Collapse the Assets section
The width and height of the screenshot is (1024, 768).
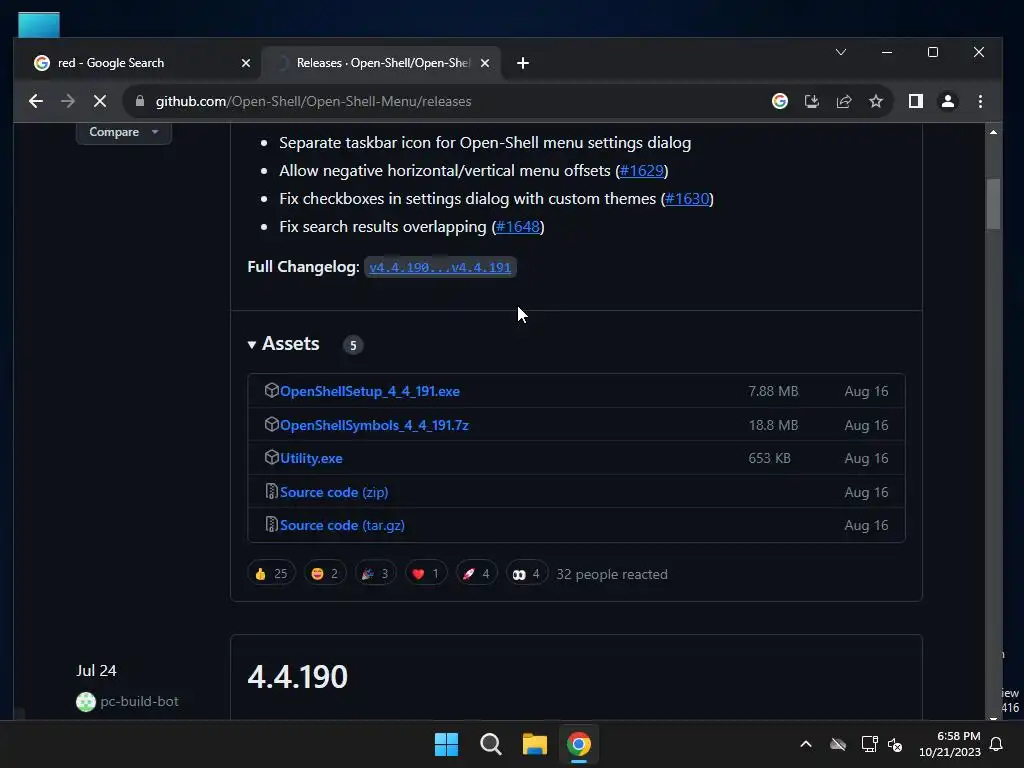point(283,344)
